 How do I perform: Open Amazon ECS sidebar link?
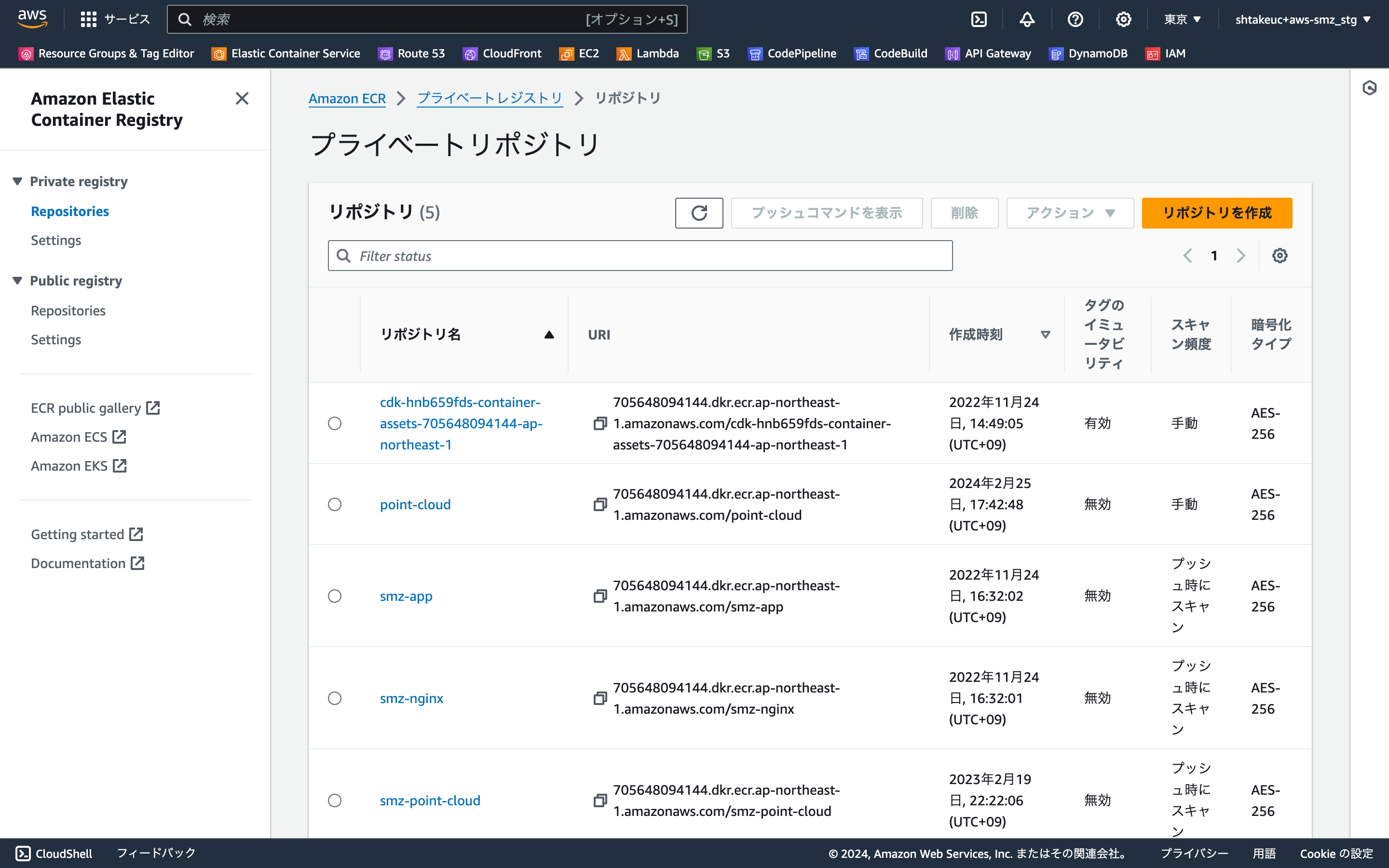tap(79, 437)
